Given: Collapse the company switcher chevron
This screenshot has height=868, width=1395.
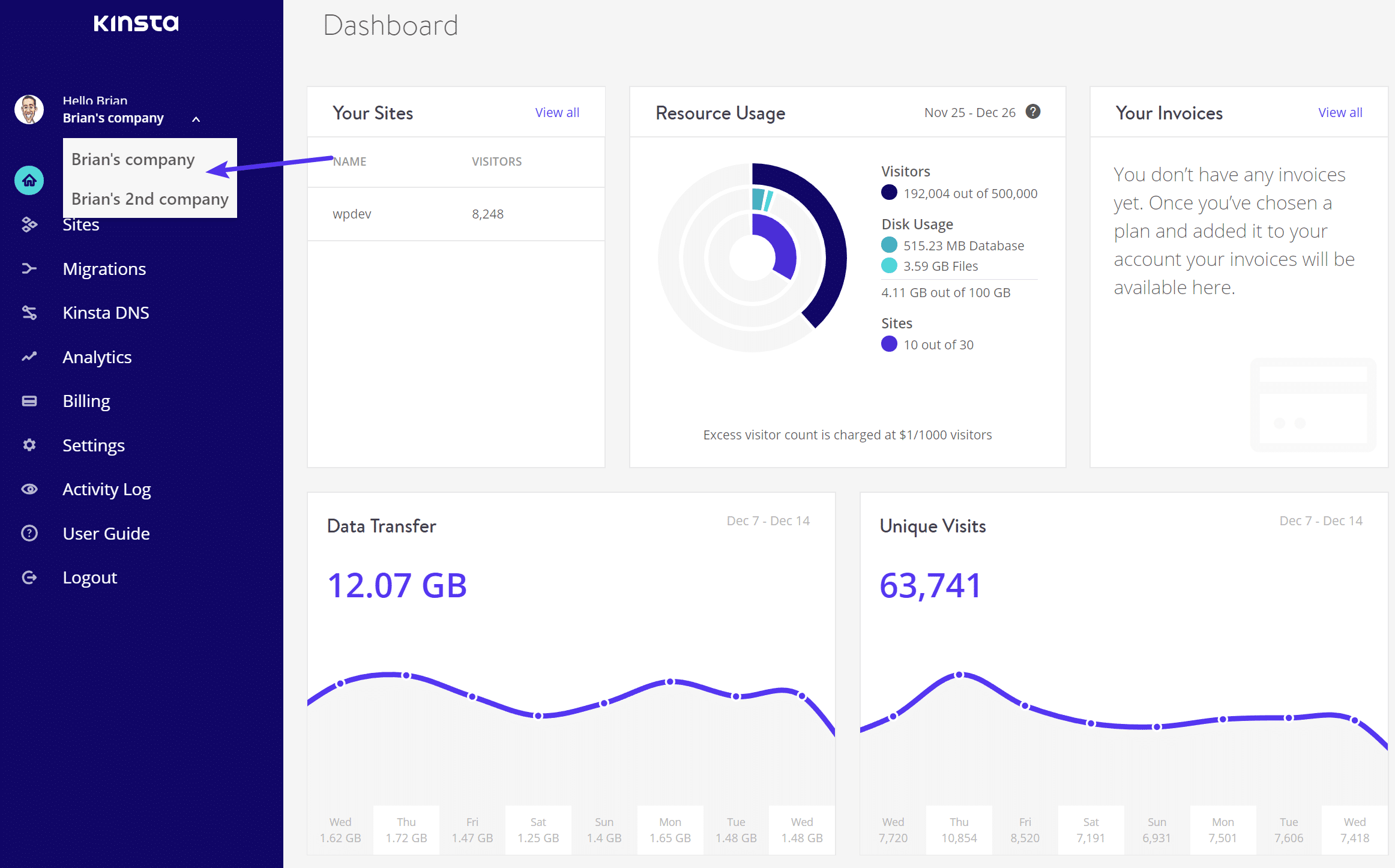Looking at the screenshot, I should [196, 119].
